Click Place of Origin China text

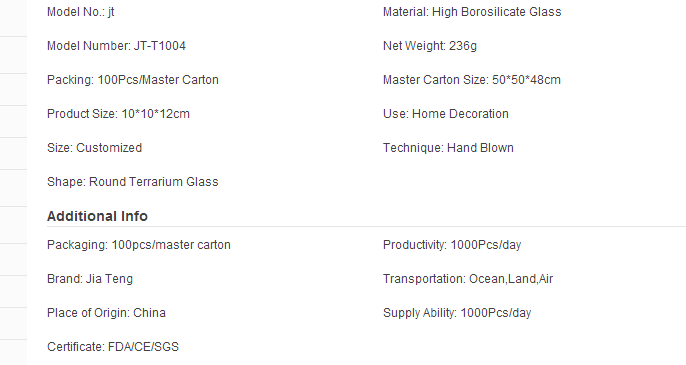[106, 313]
